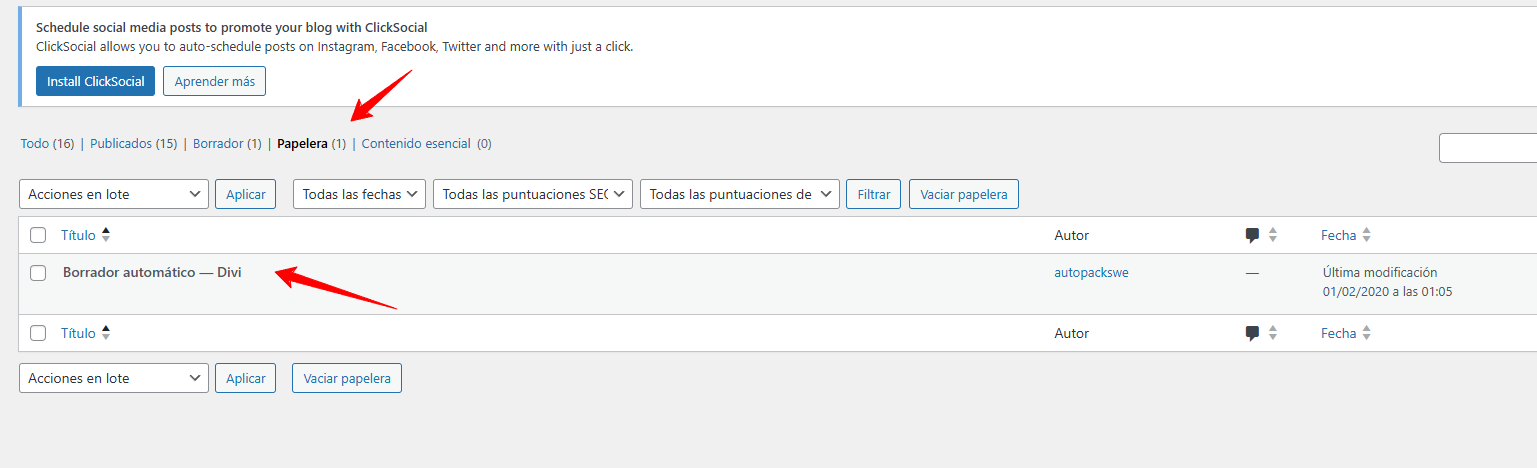Click sort arrows next to footer Fecha

(1367, 334)
